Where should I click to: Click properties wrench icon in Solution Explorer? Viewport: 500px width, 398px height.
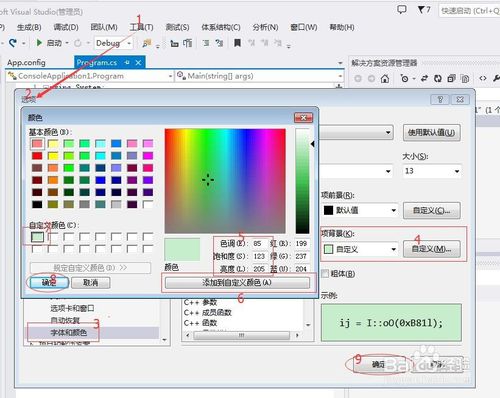click(x=496, y=78)
